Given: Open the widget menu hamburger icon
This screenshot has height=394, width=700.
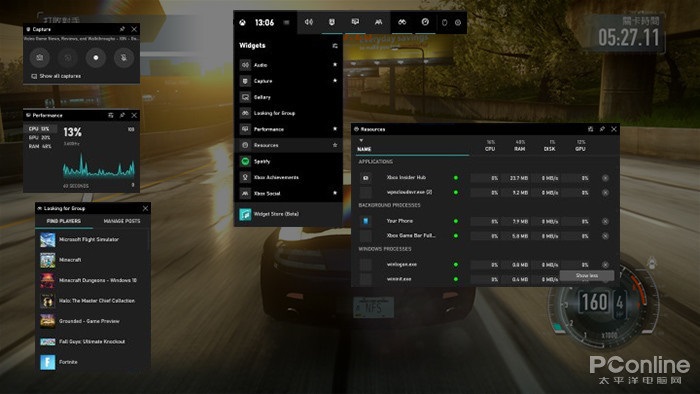Looking at the screenshot, I should (287, 22).
